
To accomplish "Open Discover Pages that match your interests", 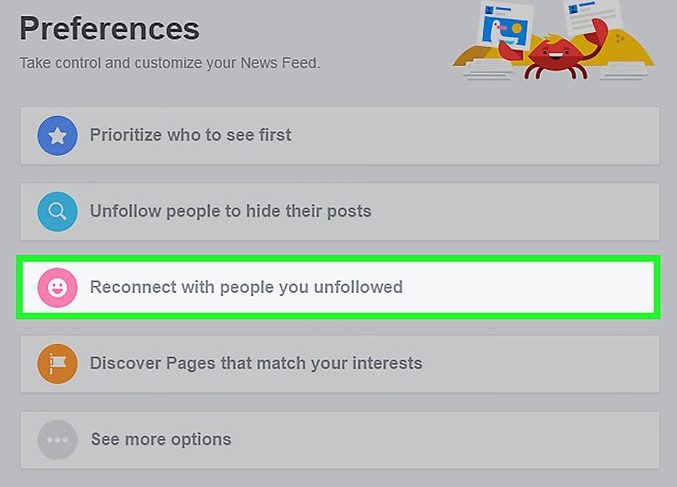I will [340, 364].
